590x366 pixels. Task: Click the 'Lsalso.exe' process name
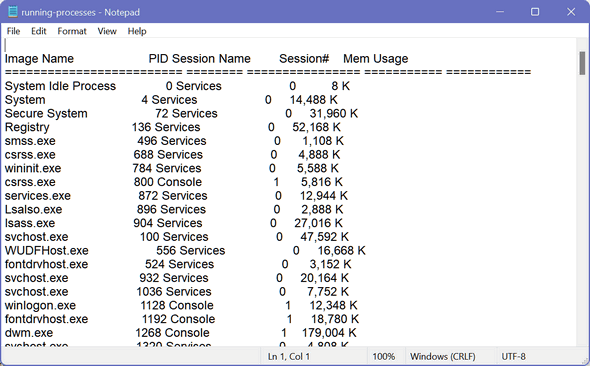pos(33,210)
